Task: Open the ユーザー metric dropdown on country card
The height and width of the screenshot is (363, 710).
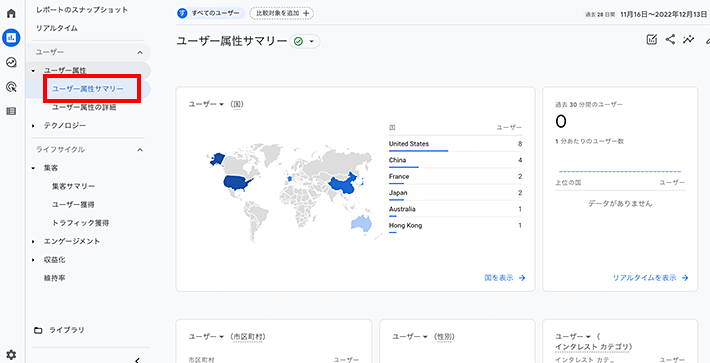Action: click(x=206, y=104)
